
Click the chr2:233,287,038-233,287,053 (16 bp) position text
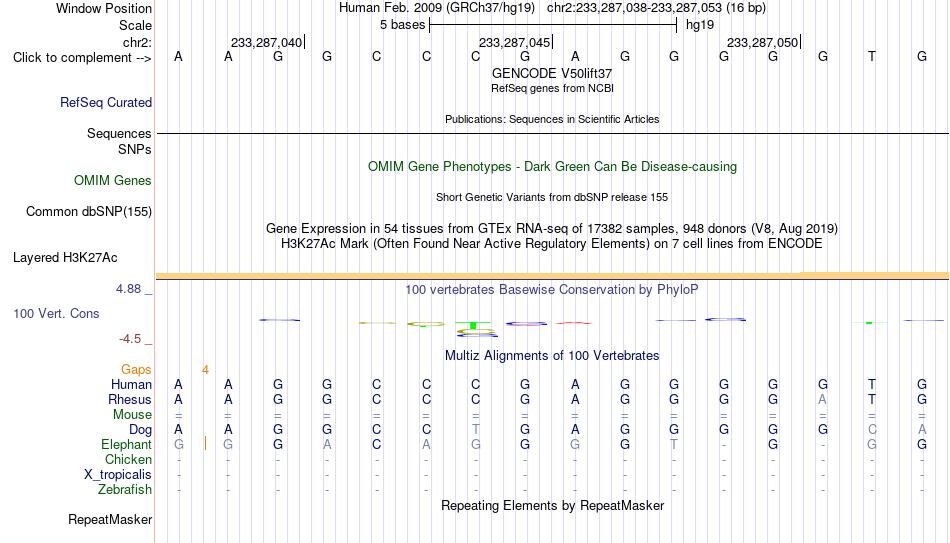coord(656,8)
